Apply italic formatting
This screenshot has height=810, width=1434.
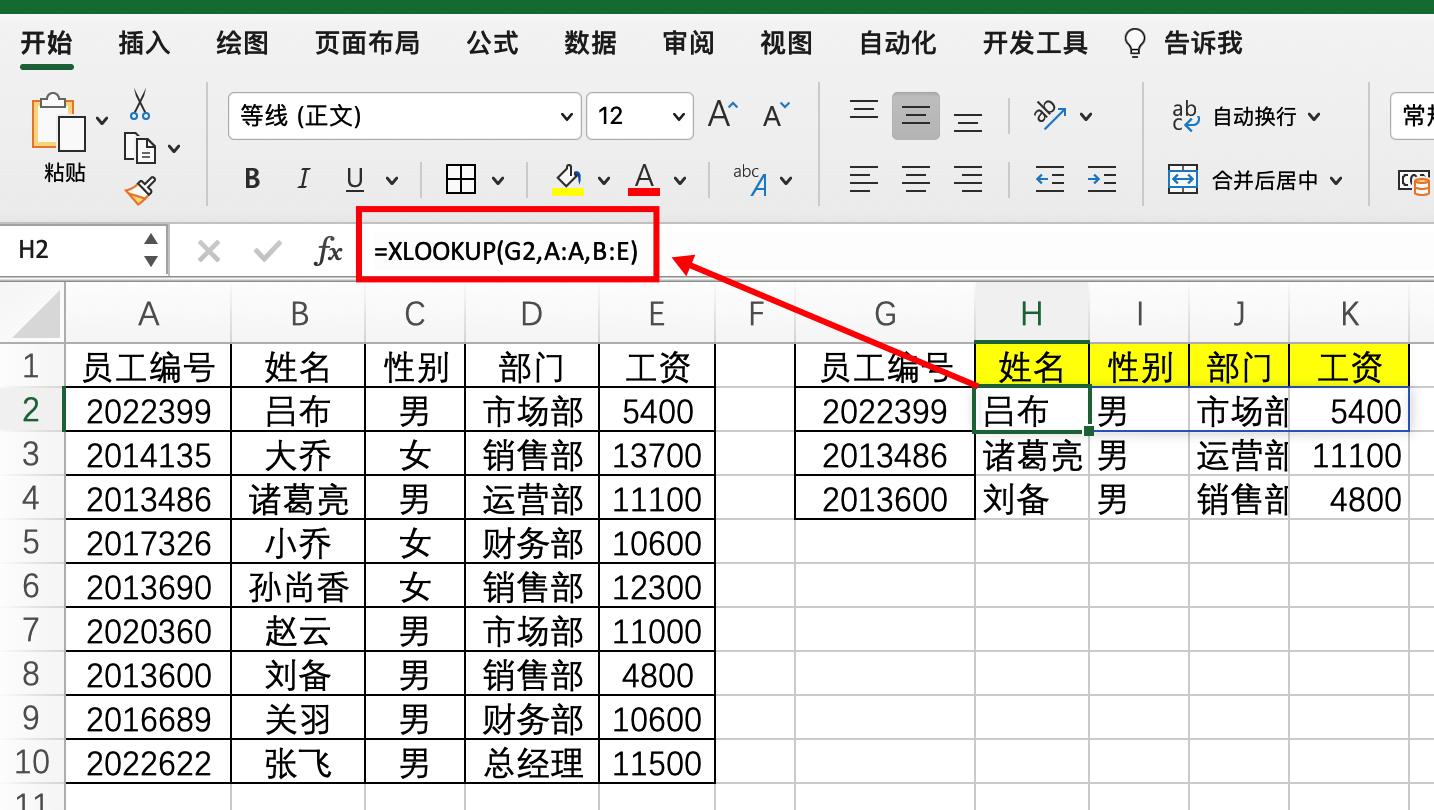pyautogui.click(x=302, y=179)
